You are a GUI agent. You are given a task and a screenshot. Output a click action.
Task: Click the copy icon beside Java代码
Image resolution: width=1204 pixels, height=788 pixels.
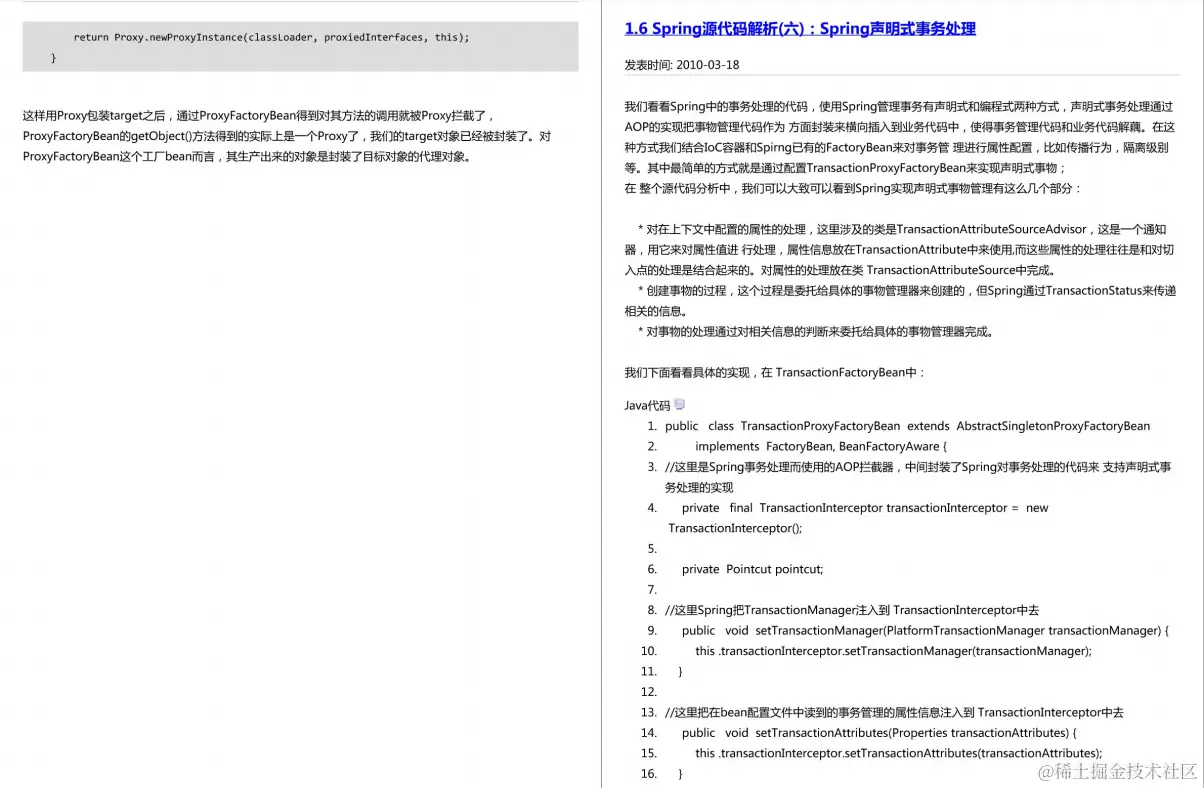pyautogui.click(x=679, y=404)
